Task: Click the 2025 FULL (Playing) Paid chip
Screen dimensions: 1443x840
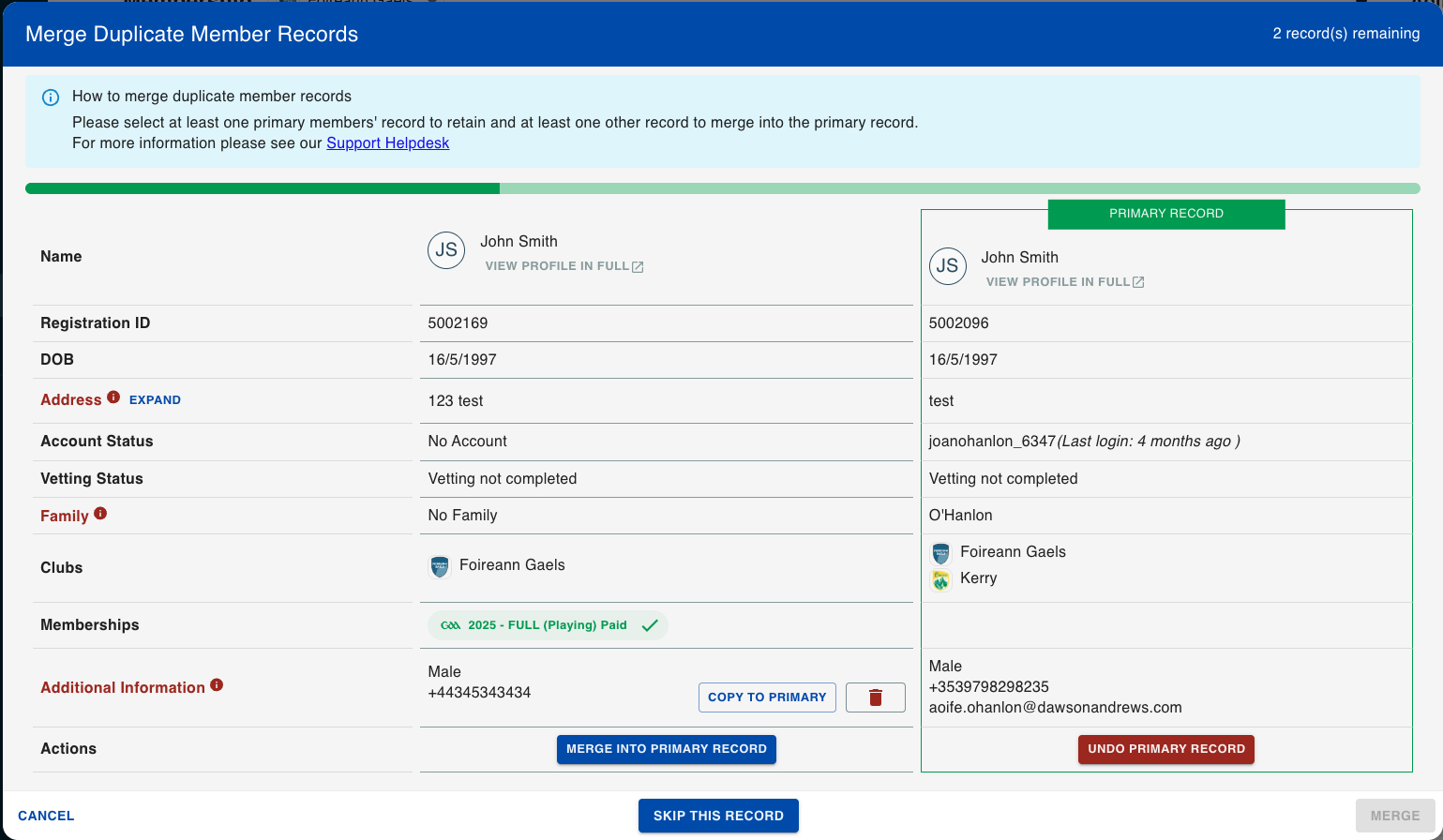Action: click(x=548, y=625)
